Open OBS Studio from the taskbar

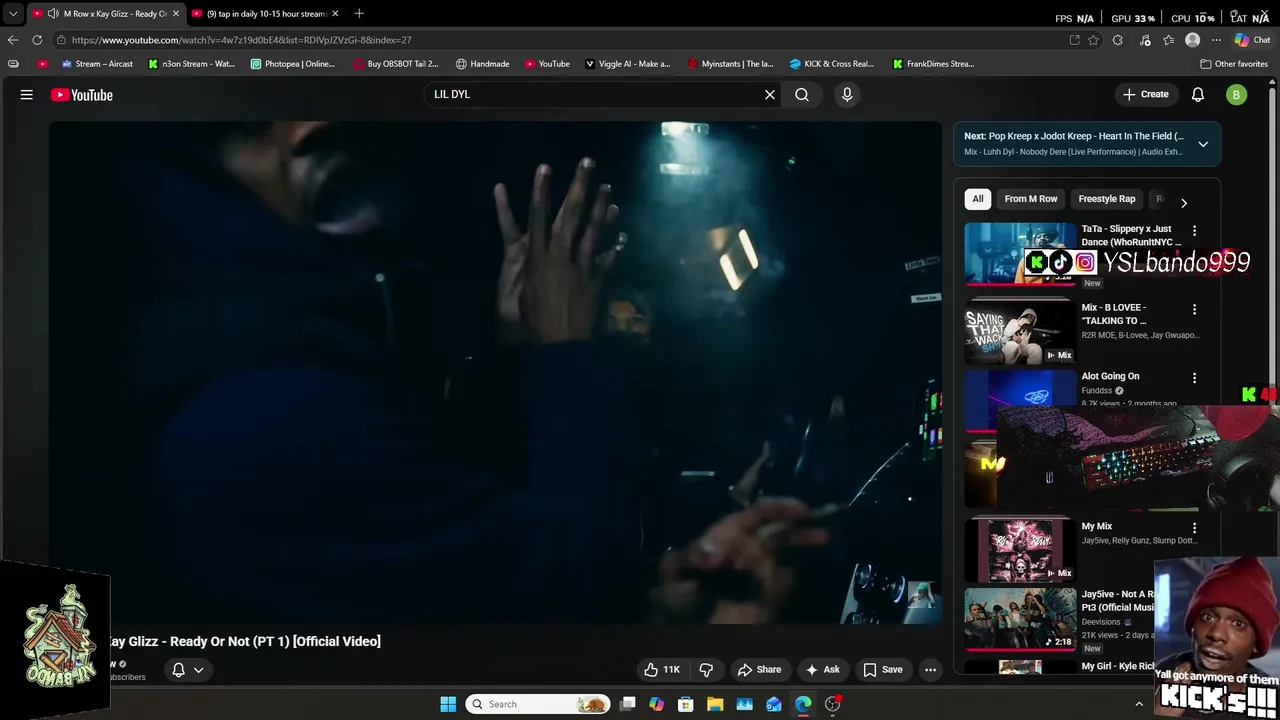(x=832, y=704)
